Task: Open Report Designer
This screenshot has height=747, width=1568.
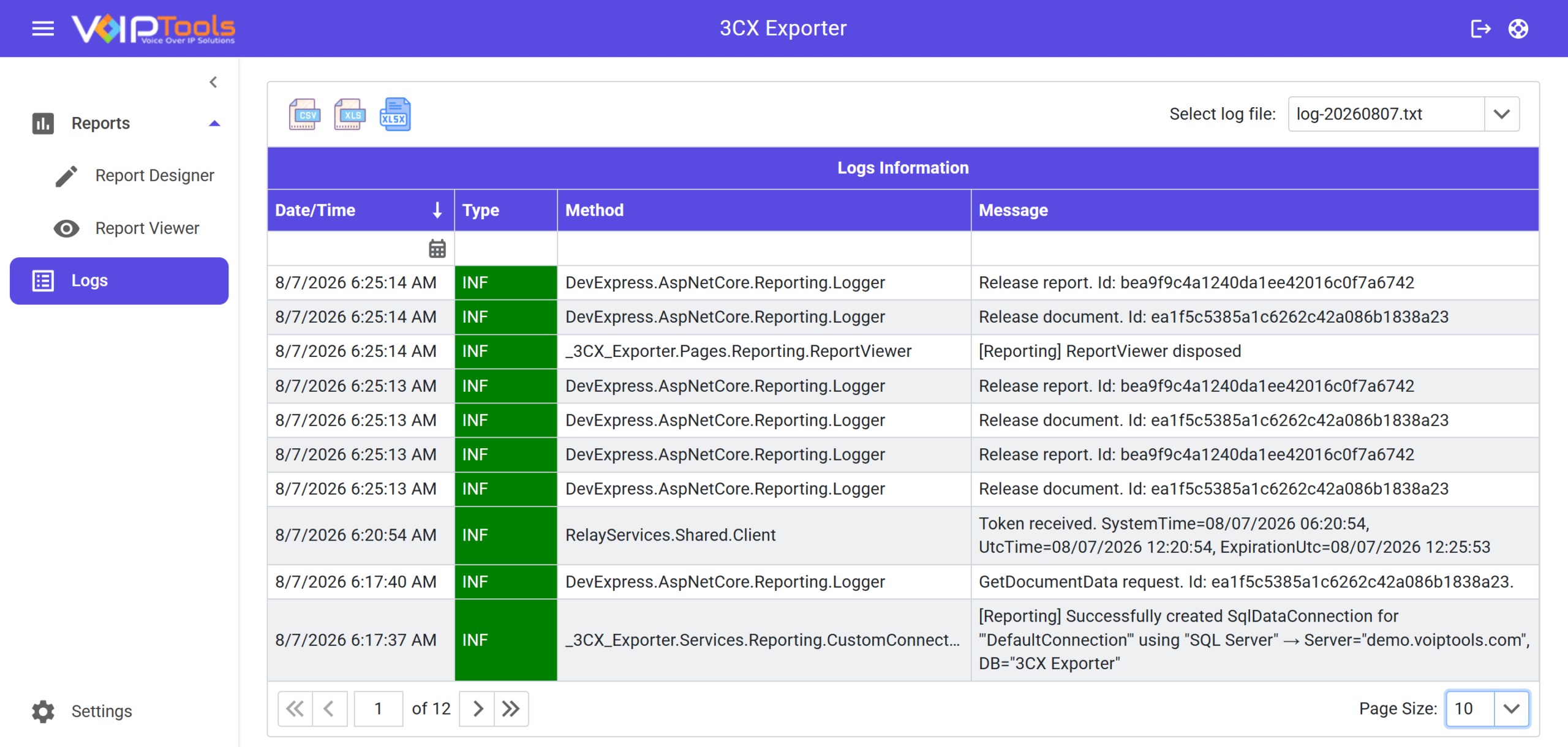Action: point(155,176)
